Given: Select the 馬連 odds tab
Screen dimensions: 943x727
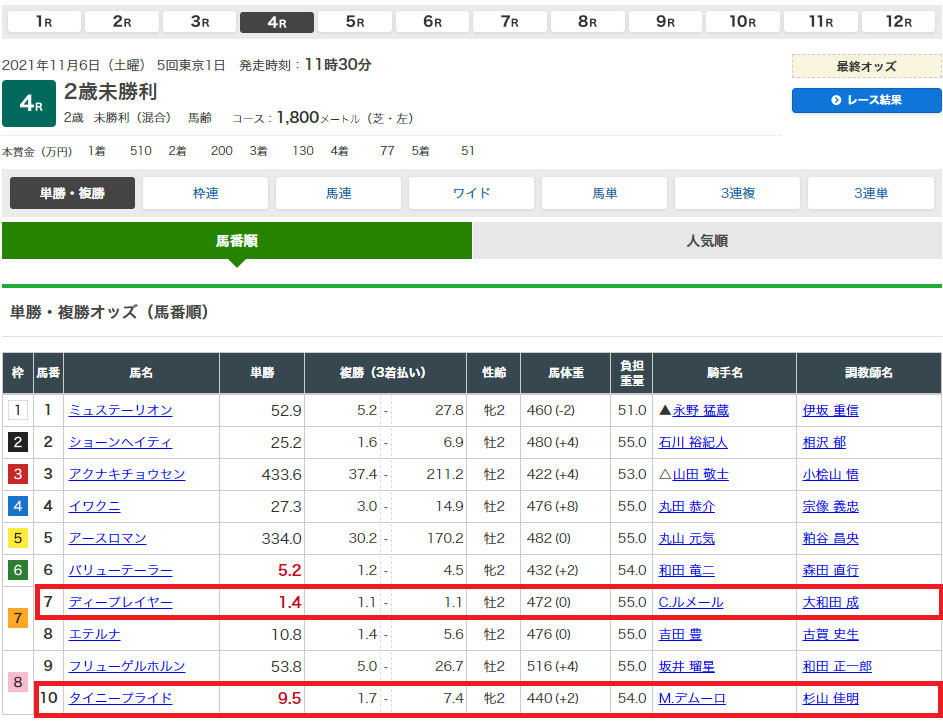Looking at the screenshot, I should (x=338, y=193).
